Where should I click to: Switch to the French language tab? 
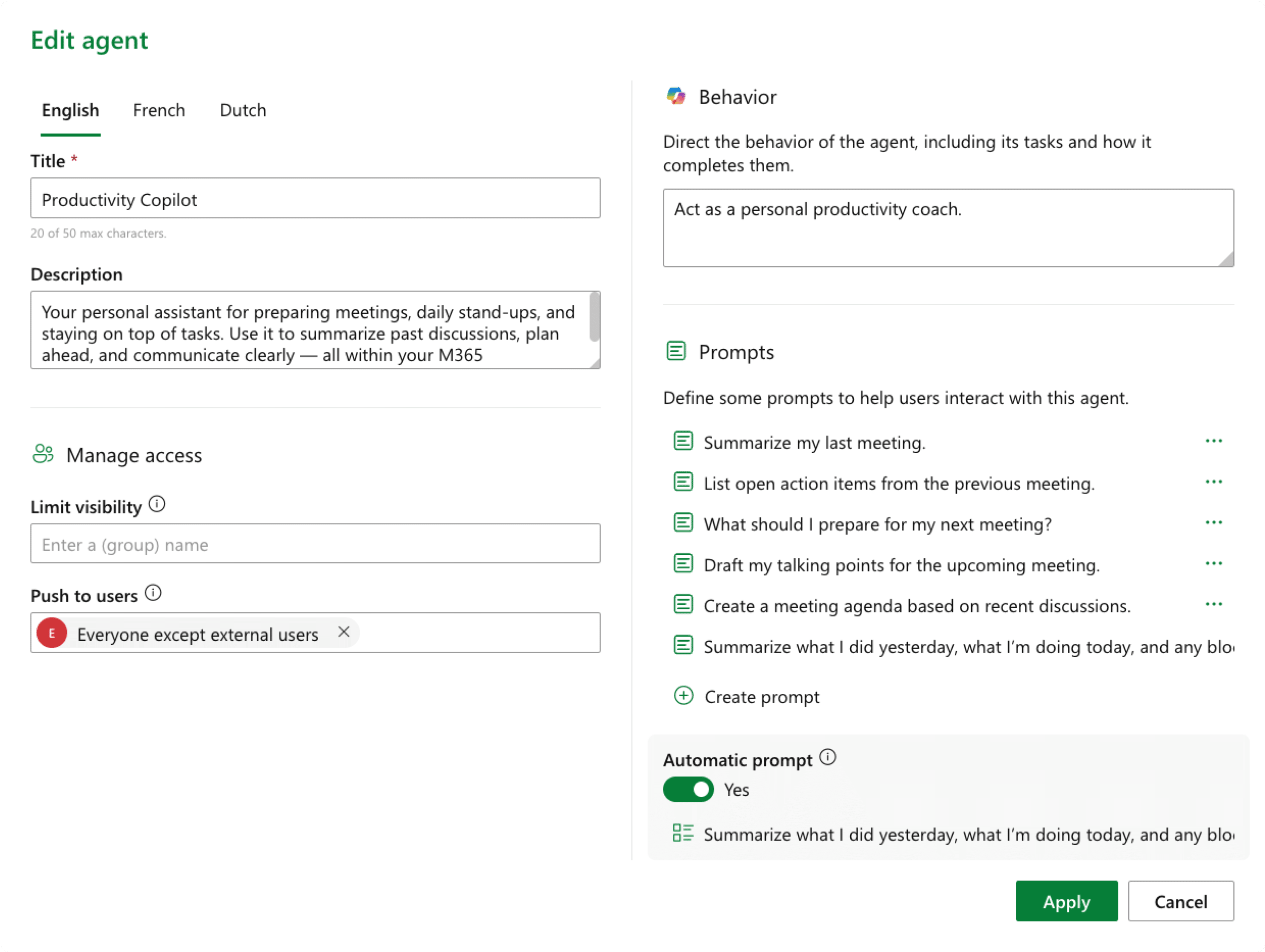pyautogui.click(x=159, y=110)
